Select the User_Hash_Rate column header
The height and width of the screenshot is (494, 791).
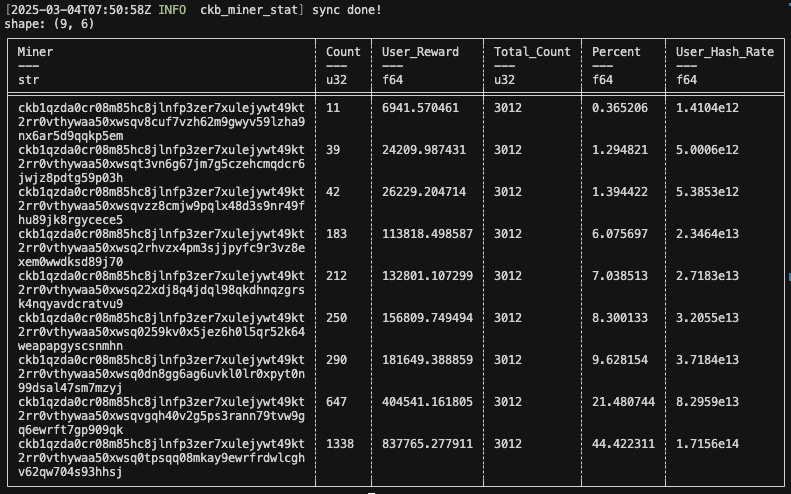click(725, 51)
